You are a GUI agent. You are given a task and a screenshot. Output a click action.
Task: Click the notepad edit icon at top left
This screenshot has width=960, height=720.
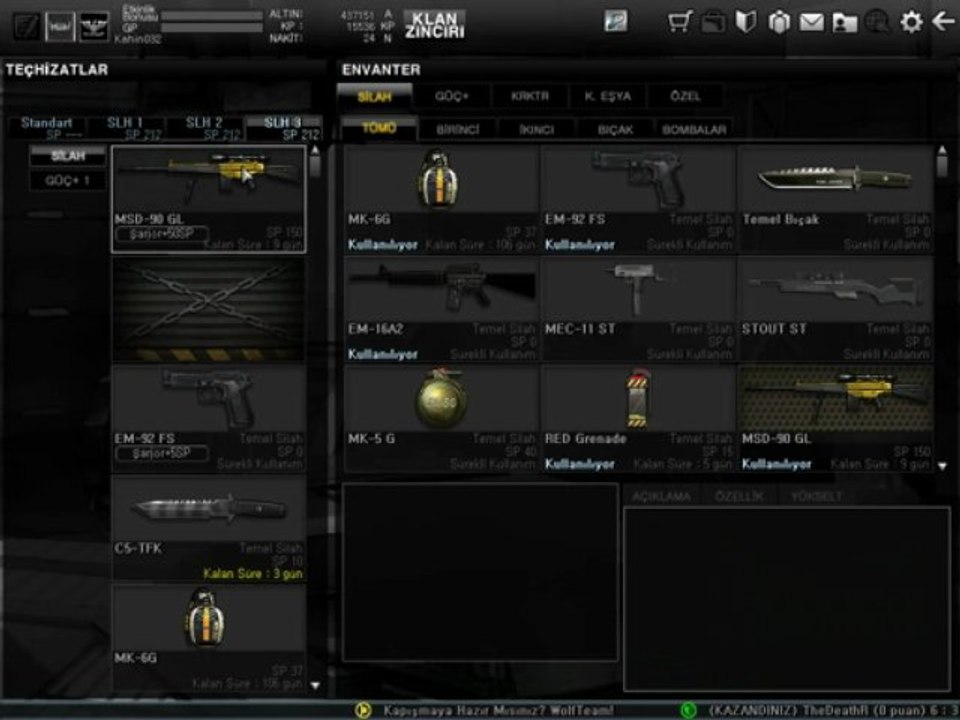coord(27,26)
